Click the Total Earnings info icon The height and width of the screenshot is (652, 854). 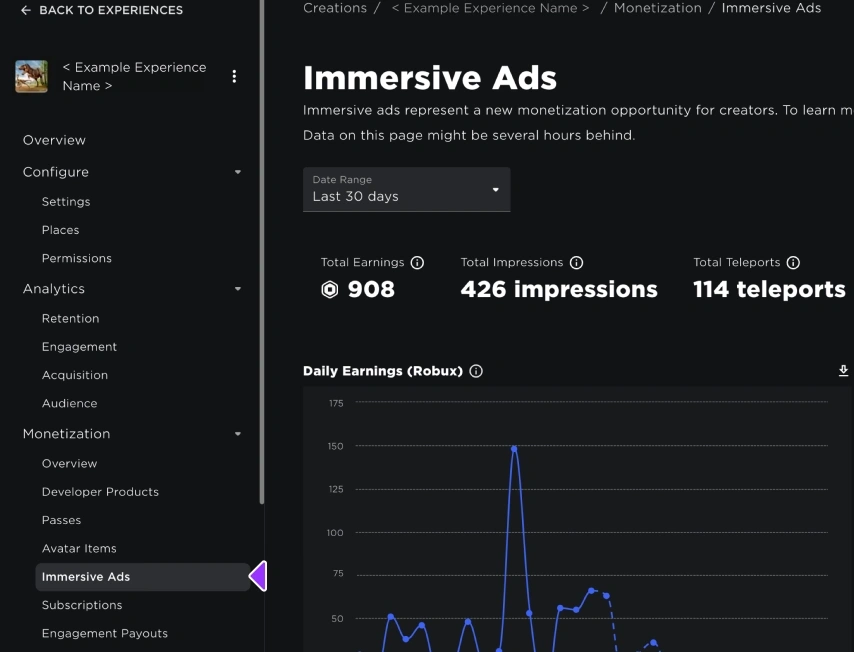417,263
